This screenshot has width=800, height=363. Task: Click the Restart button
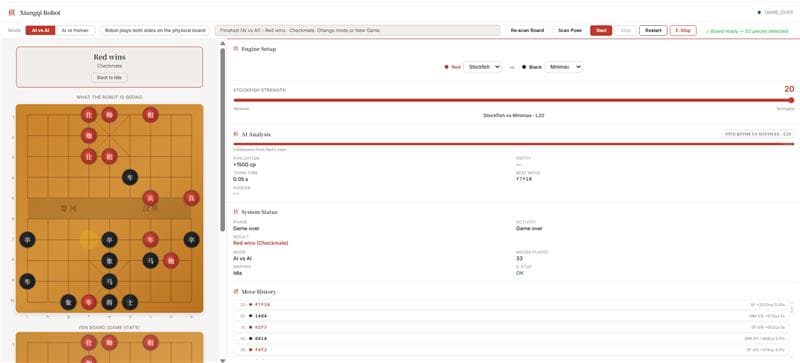coord(653,30)
